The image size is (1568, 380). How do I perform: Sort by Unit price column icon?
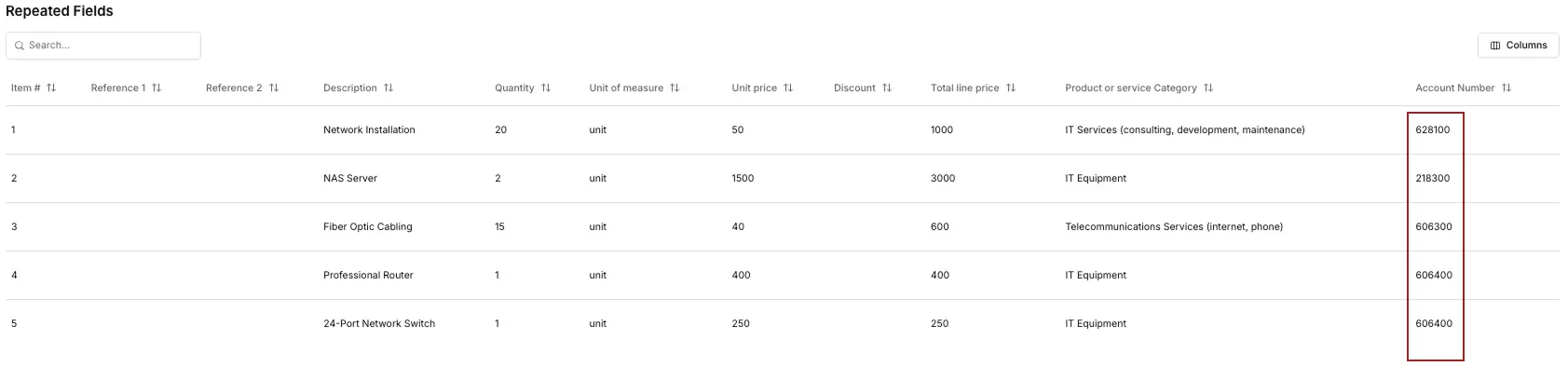788,88
